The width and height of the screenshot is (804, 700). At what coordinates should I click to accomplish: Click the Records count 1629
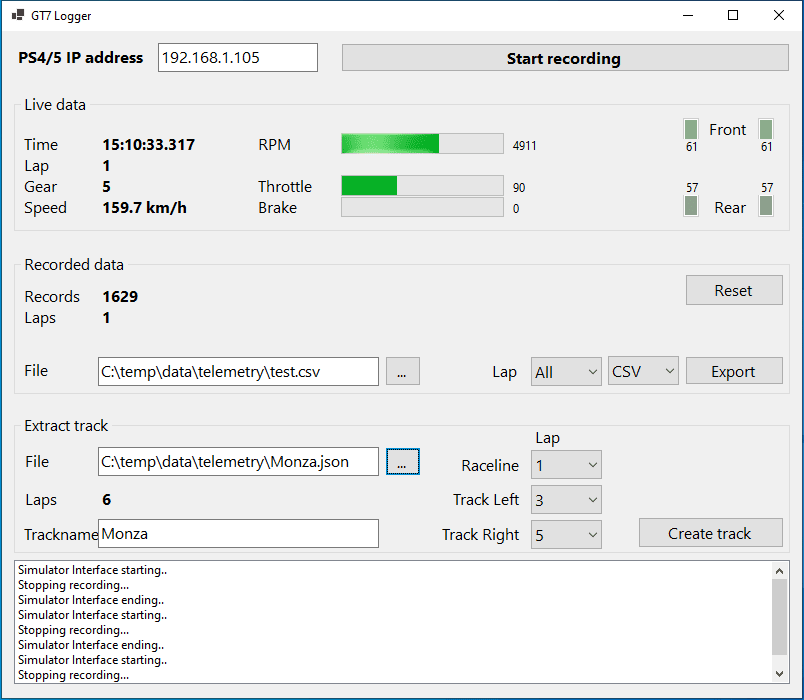(120, 296)
